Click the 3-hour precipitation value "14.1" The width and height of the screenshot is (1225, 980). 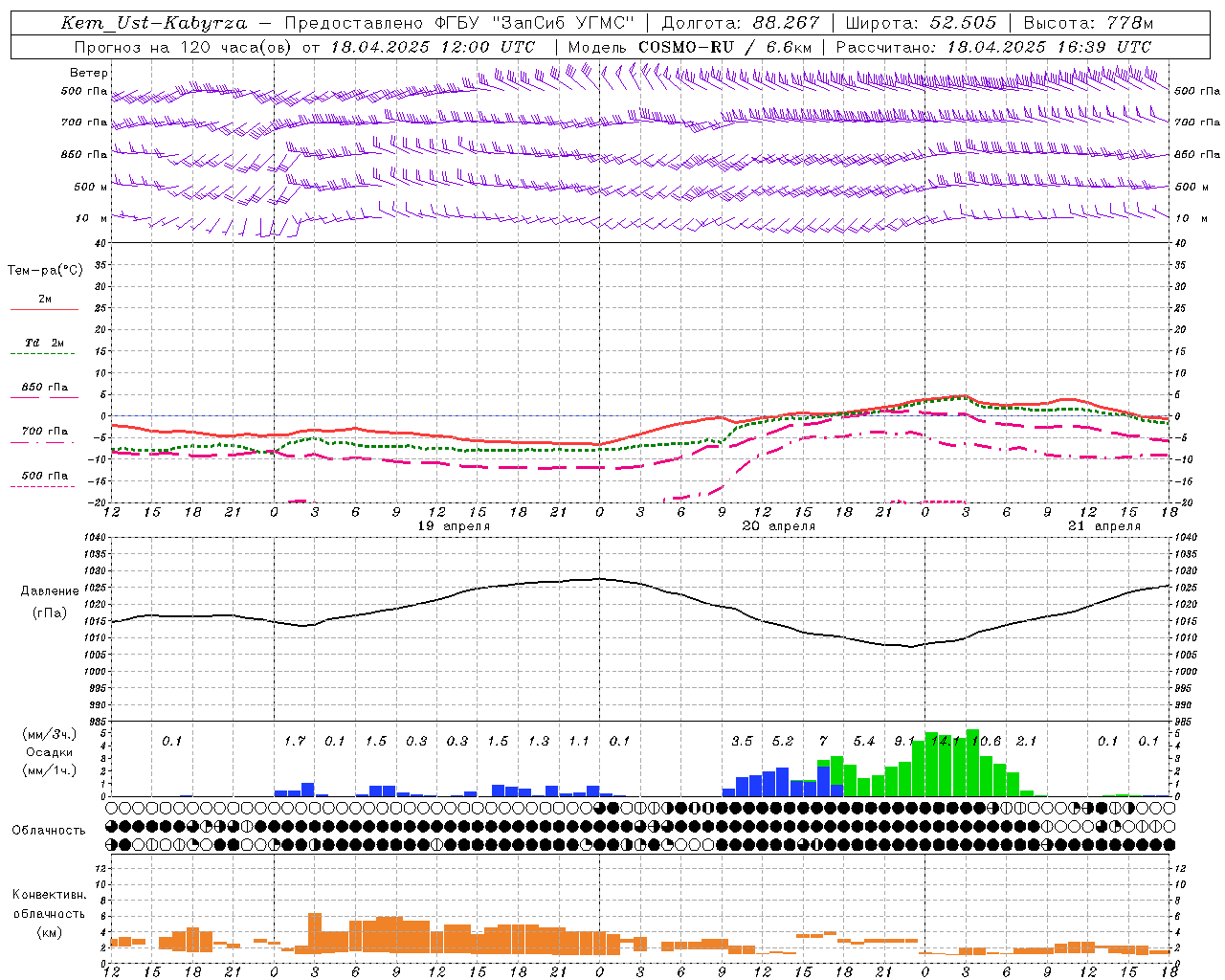(x=946, y=741)
